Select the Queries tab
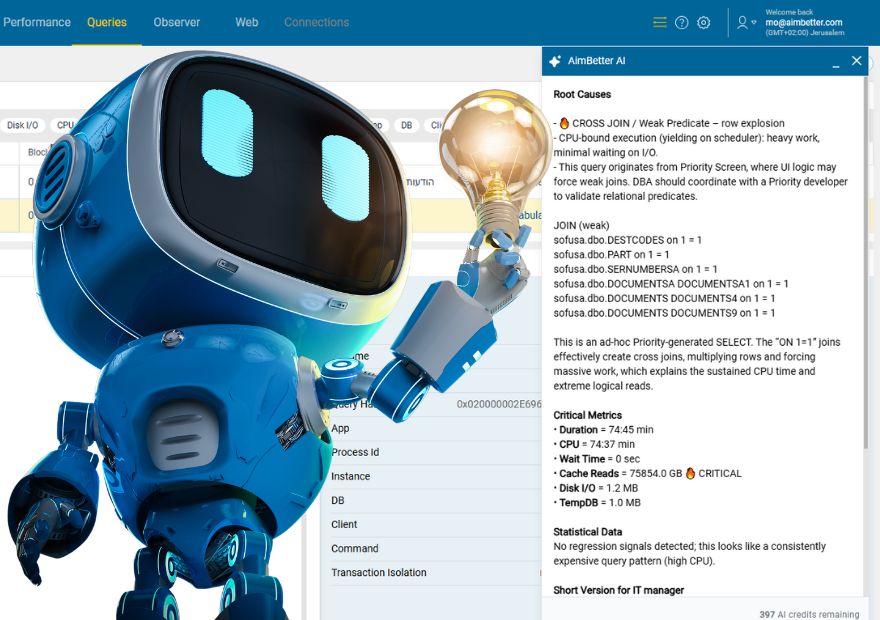 pos(107,22)
